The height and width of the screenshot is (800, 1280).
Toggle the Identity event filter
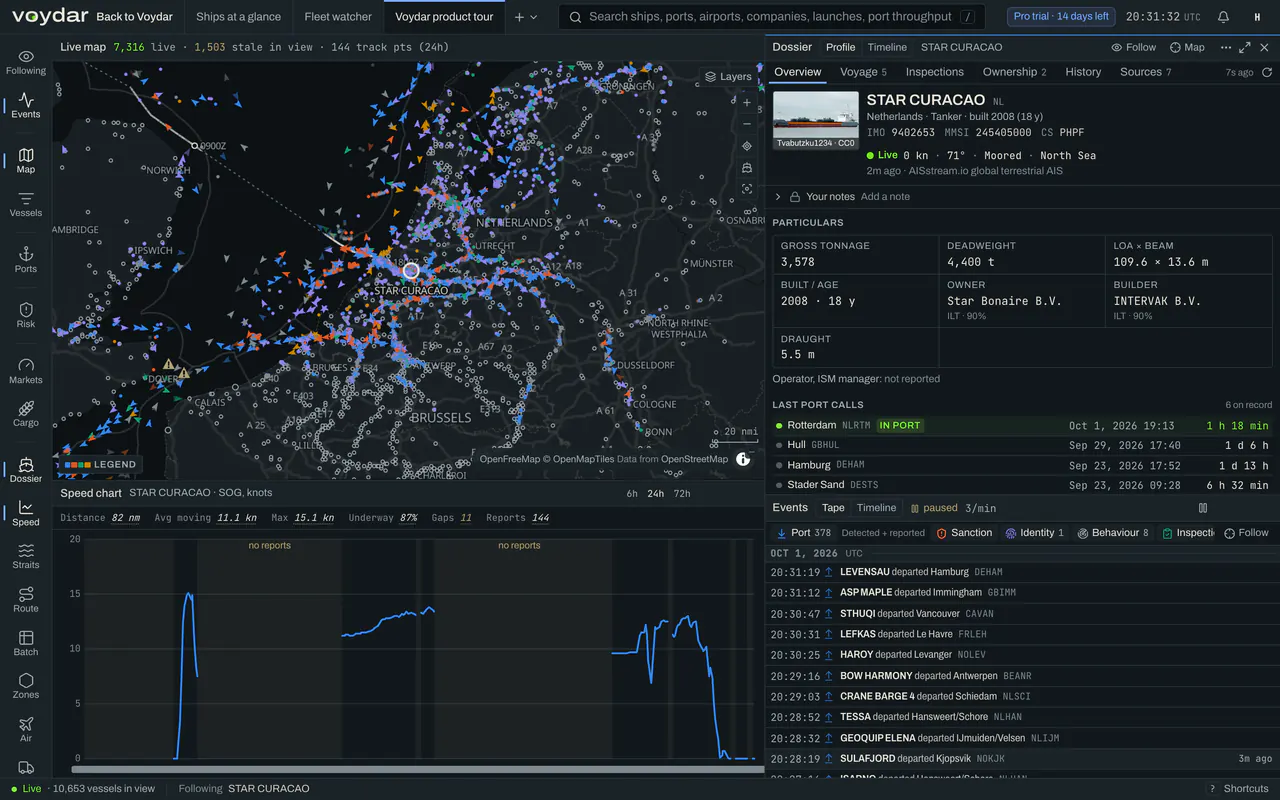click(1035, 533)
